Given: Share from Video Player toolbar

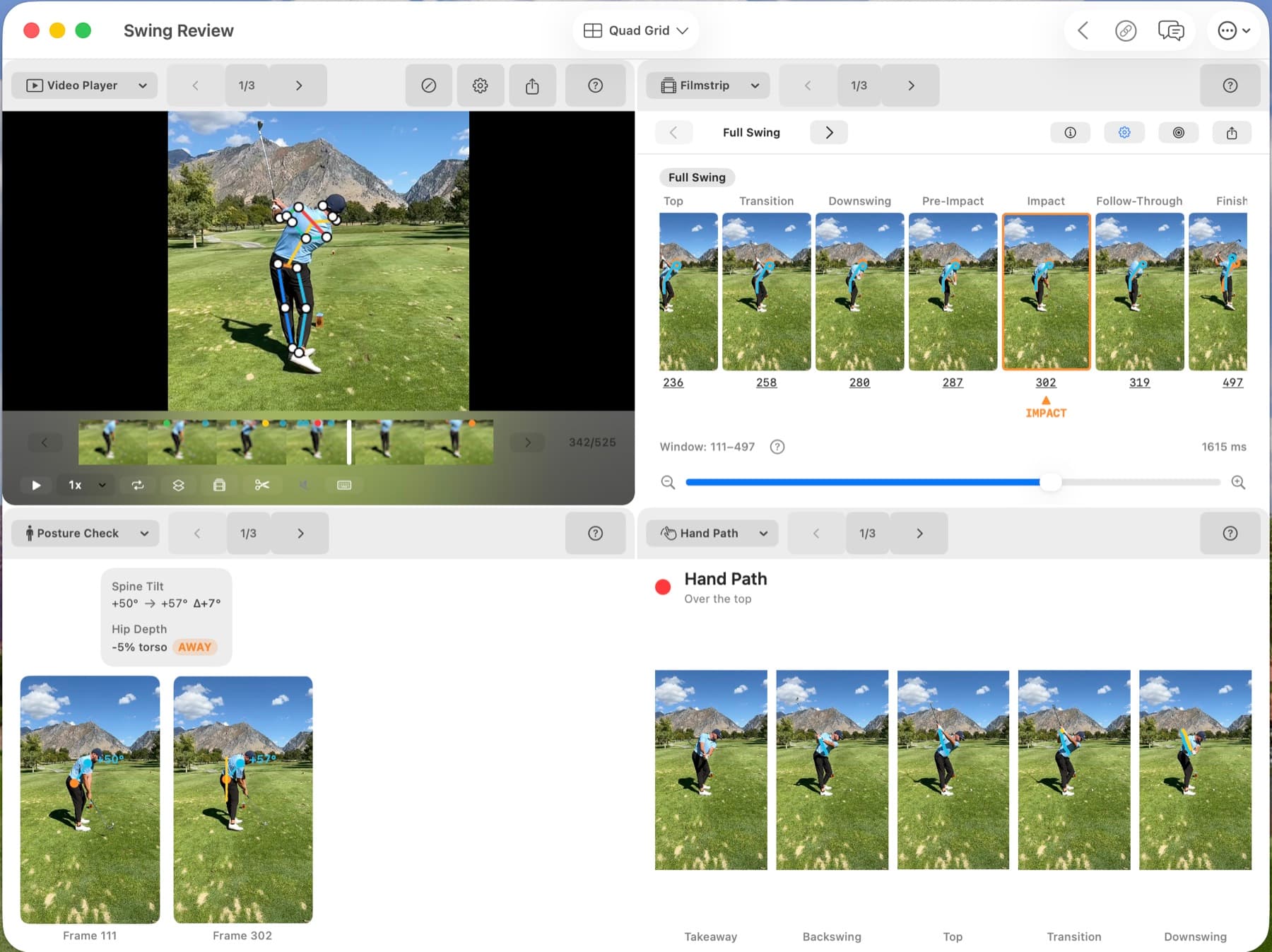Looking at the screenshot, I should pos(532,86).
